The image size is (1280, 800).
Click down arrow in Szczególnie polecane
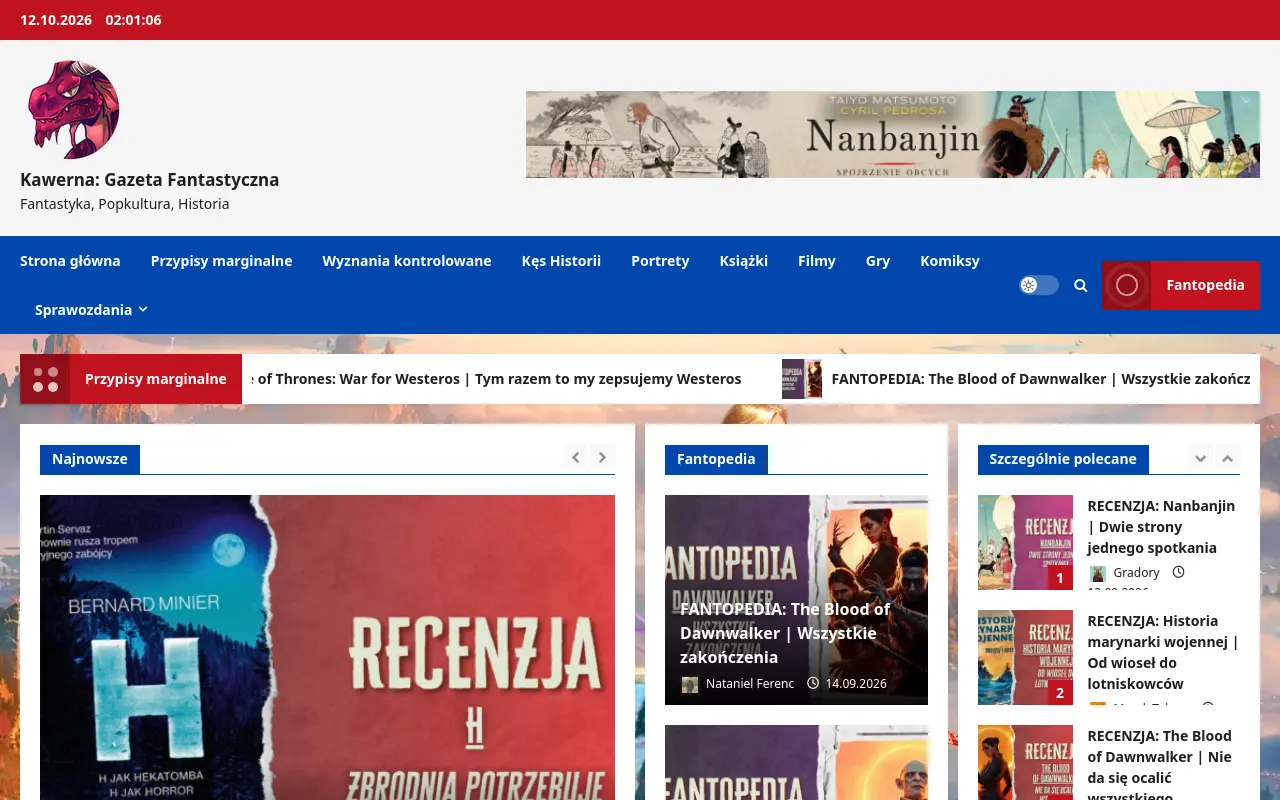1200,457
